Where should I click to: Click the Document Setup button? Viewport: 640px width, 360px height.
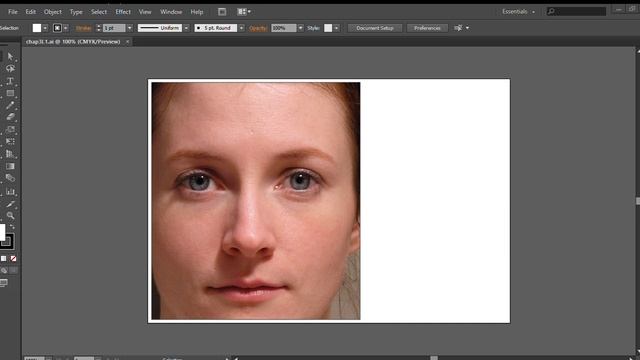click(x=375, y=28)
